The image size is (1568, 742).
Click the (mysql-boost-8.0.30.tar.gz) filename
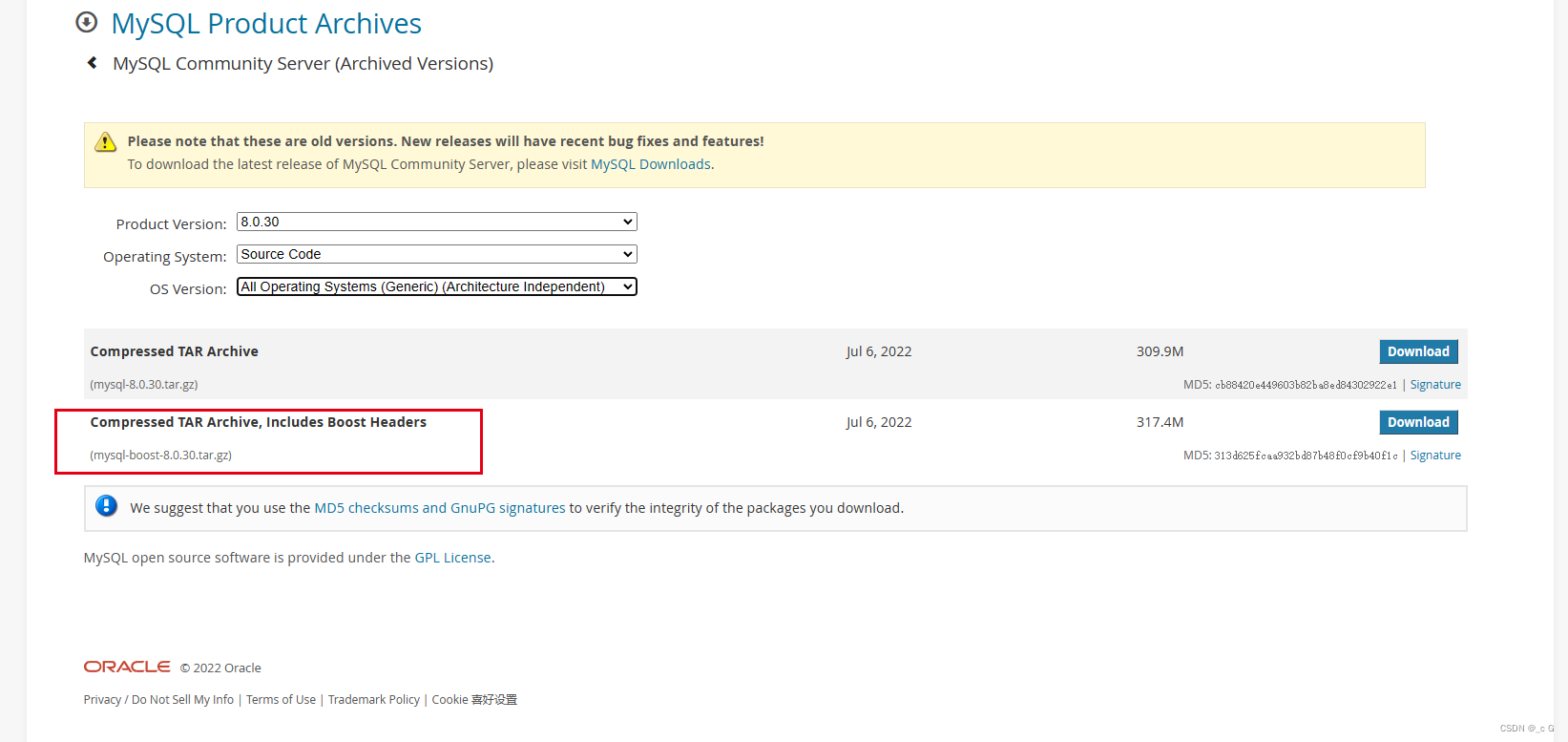coord(161,456)
